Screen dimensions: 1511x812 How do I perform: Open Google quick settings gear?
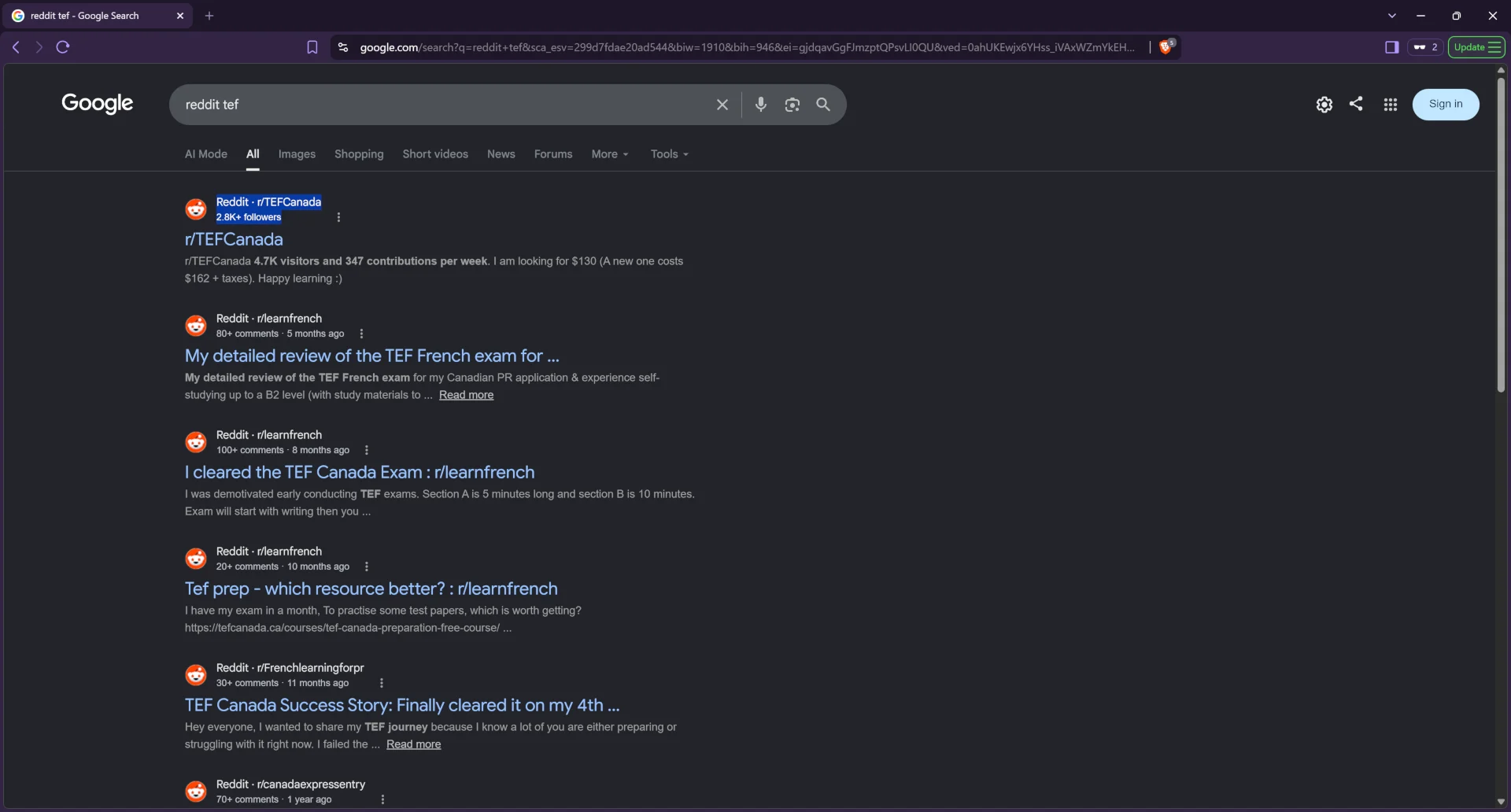click(1324, 104)
